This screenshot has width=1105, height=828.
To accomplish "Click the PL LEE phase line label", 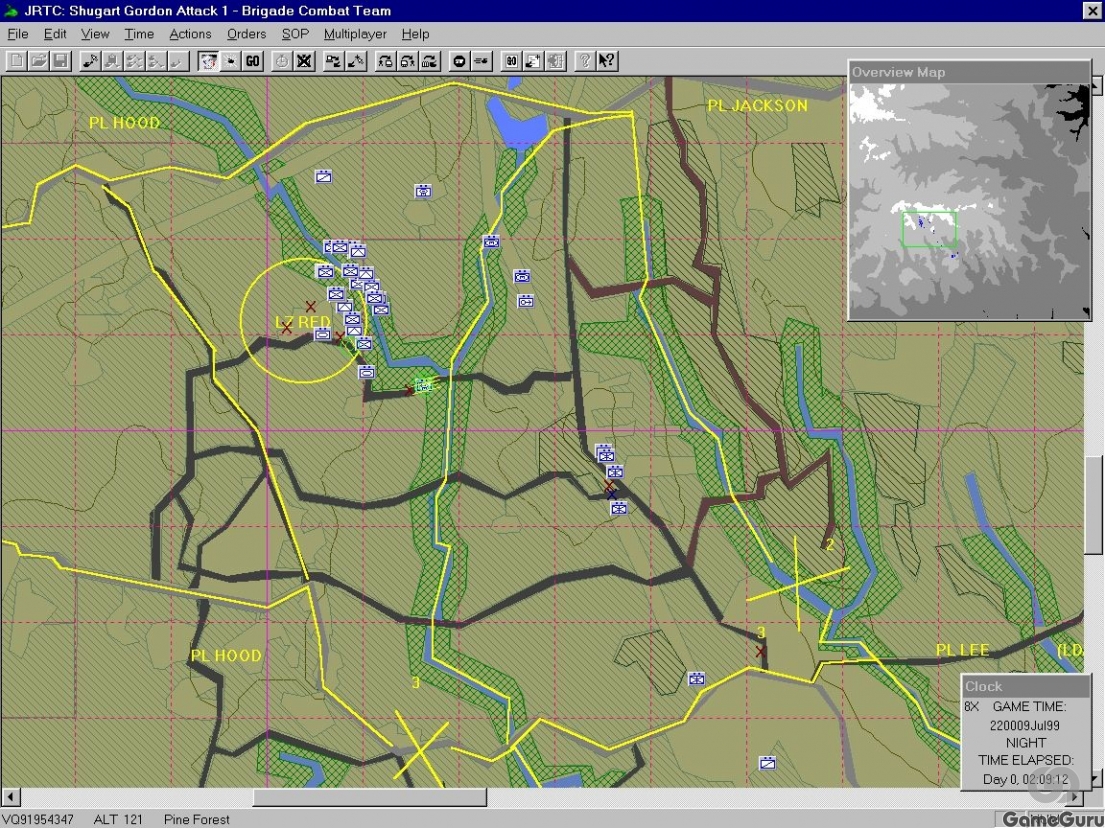I will (962, 650).
